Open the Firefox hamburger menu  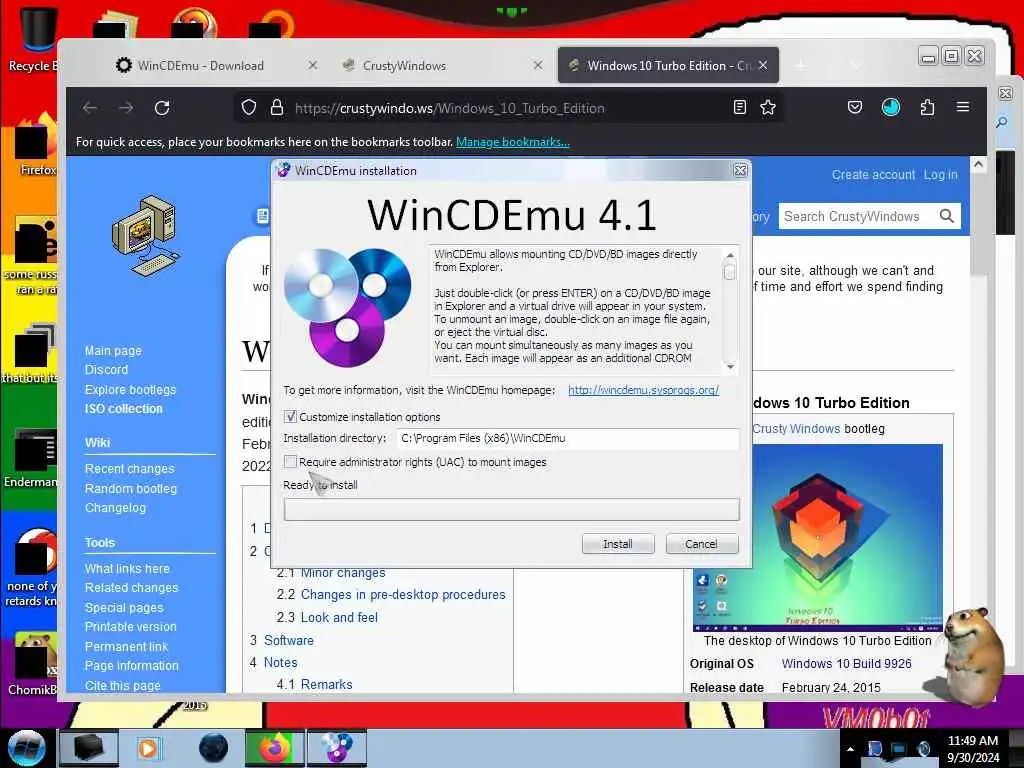pyautogui.click(x=963, y=106)
